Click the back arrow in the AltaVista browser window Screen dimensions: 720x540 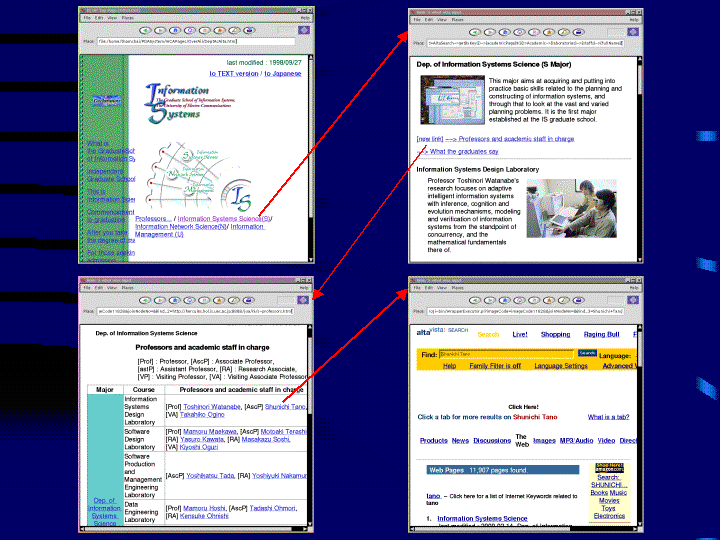point(476,300)
